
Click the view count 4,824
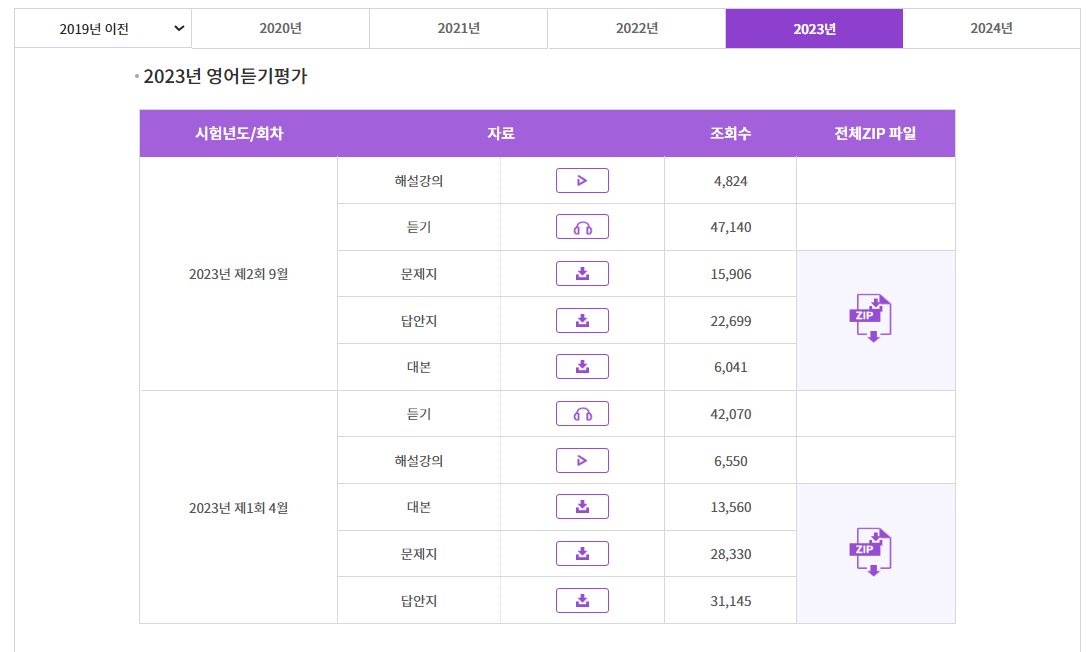[x=731, y=182]
